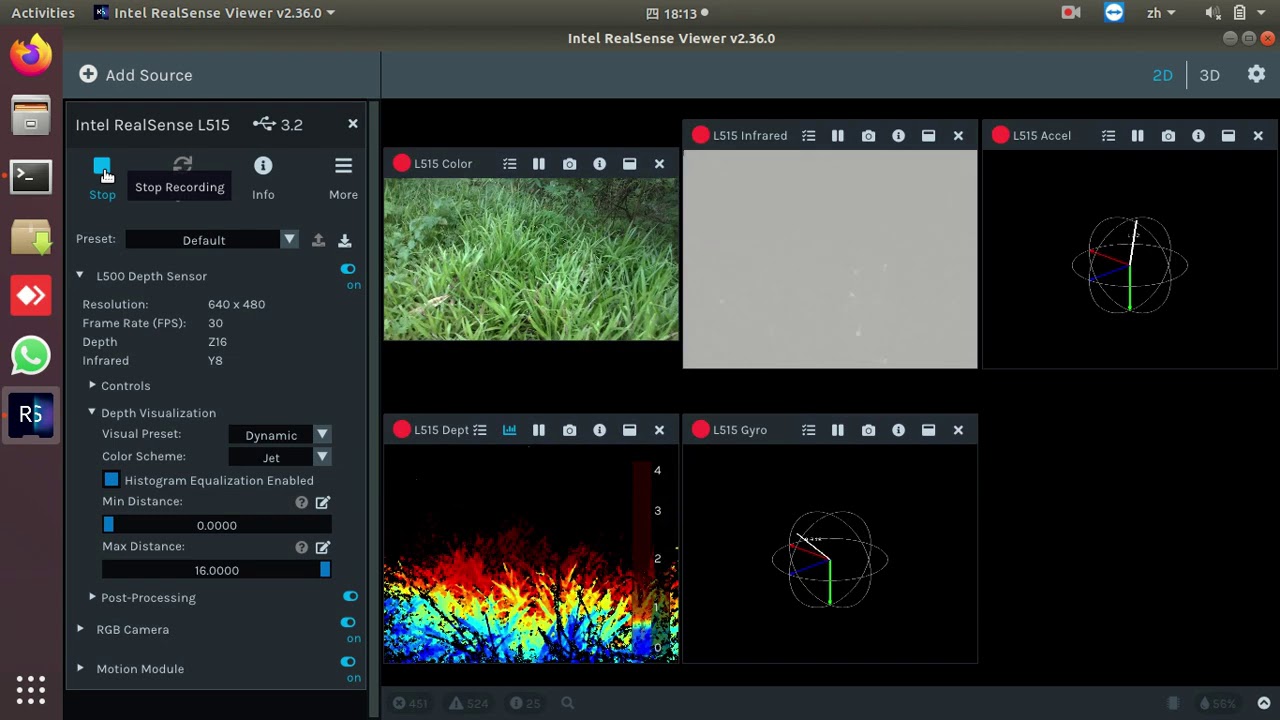Close the Intel RealSense L515 device panel

353,124
